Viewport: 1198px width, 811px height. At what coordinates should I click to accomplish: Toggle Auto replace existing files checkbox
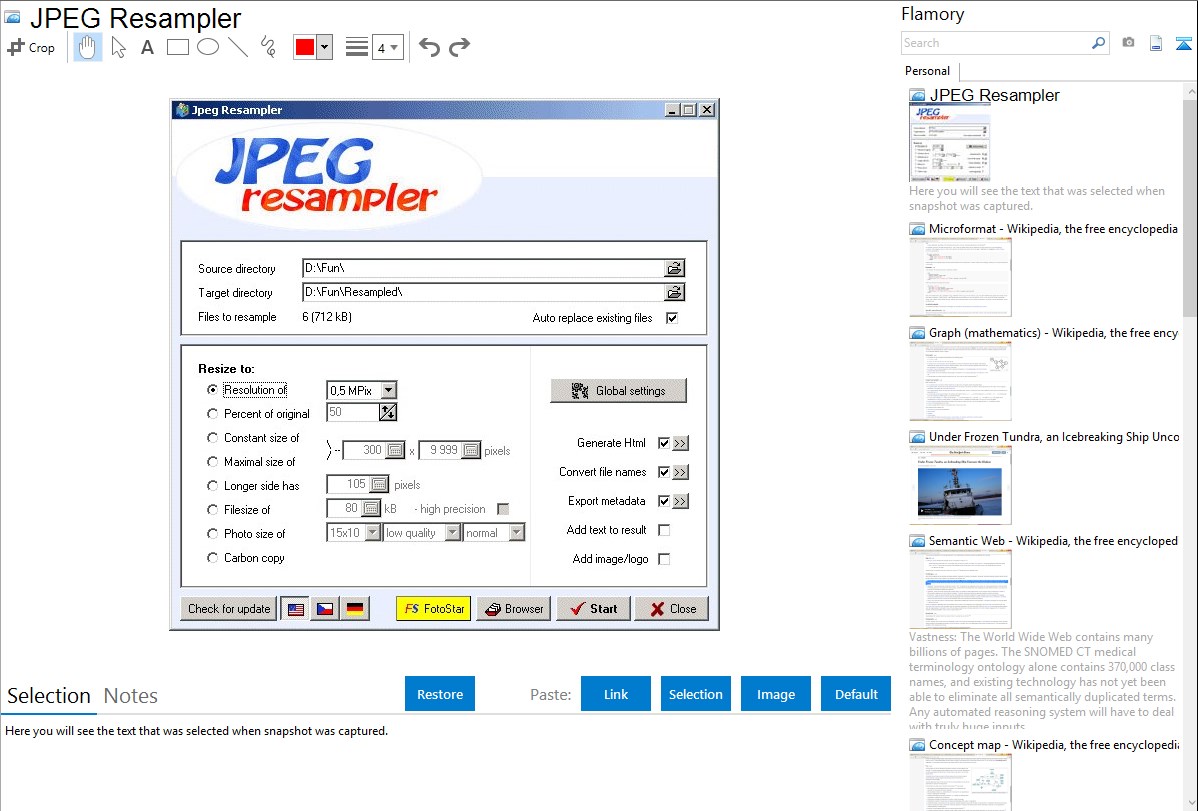[x=672, y=318]
